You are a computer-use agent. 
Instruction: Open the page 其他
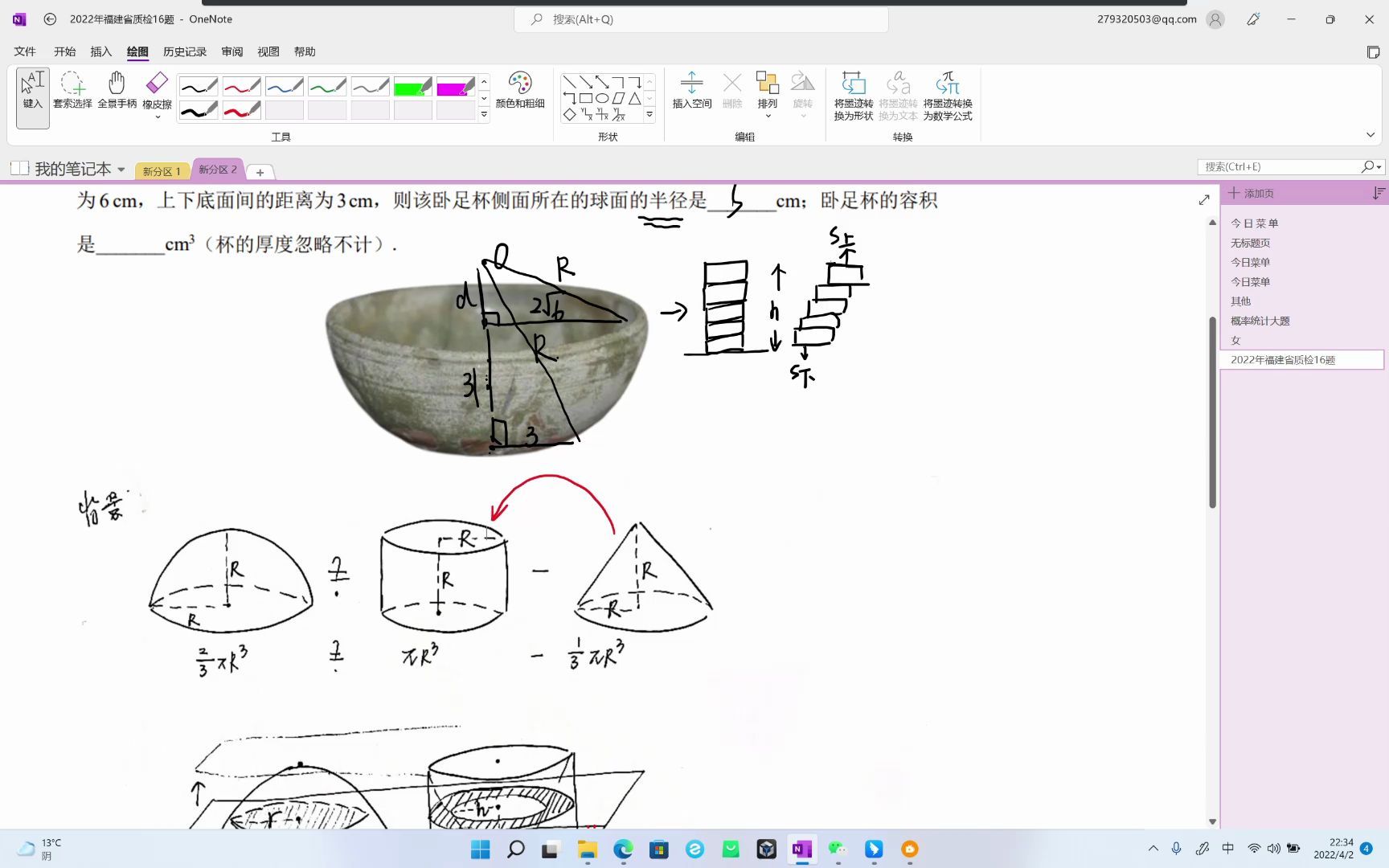(1240, 301)
